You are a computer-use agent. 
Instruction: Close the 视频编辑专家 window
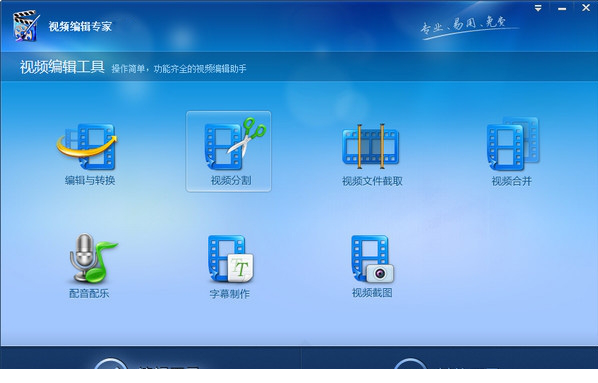(586, 8)
